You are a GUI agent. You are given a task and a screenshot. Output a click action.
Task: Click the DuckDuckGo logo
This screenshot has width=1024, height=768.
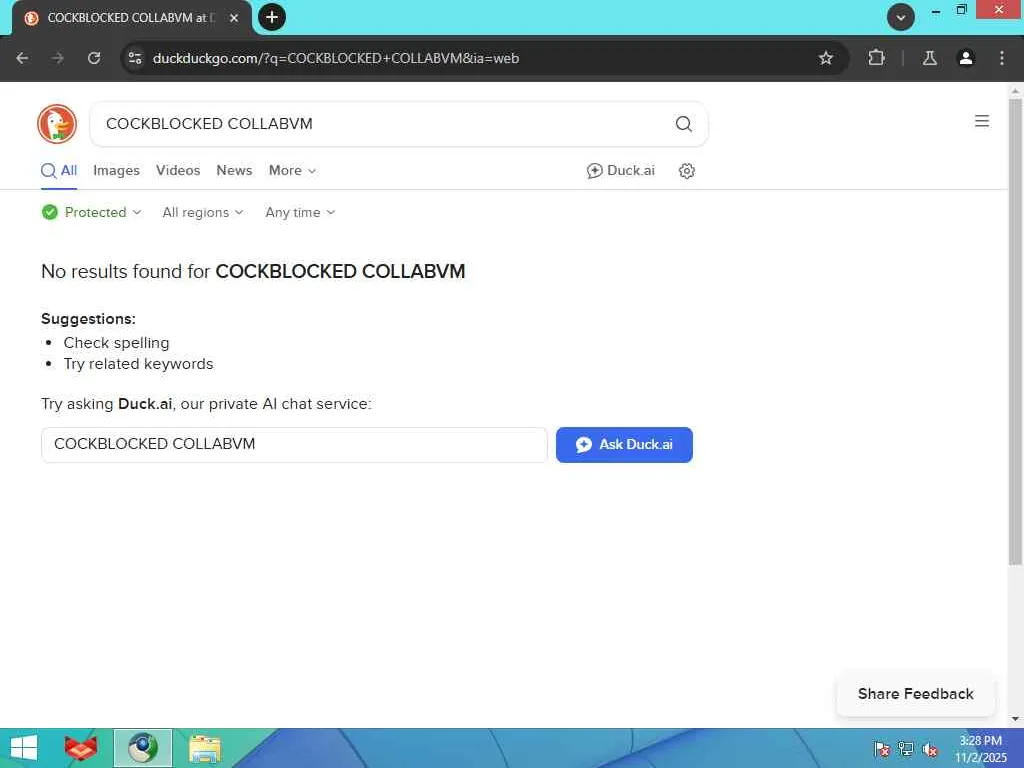(x=57, y=123)
